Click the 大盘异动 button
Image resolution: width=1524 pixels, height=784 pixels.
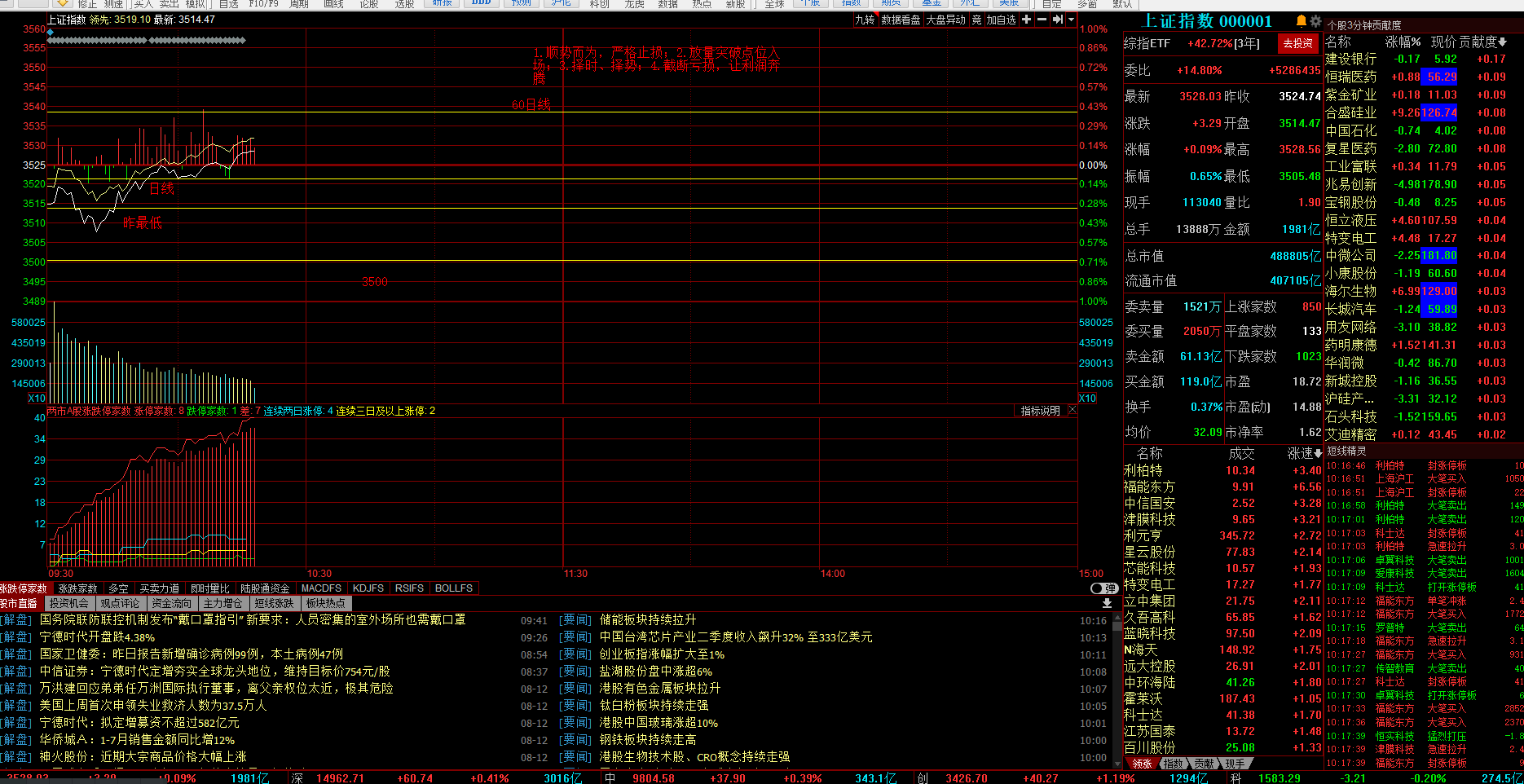945,20
